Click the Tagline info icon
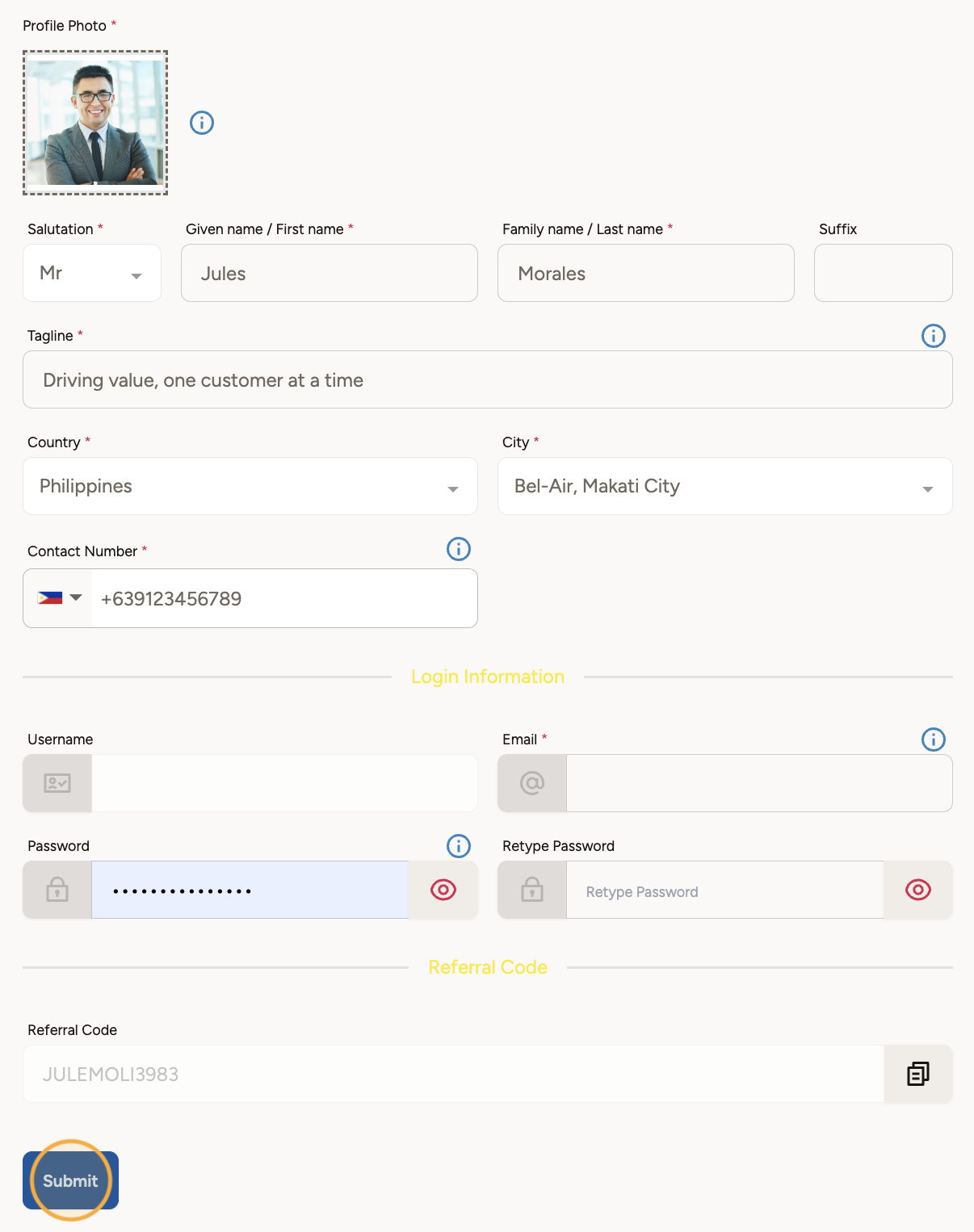Viewport: 974px width, 1232px height. pos(933,336)
